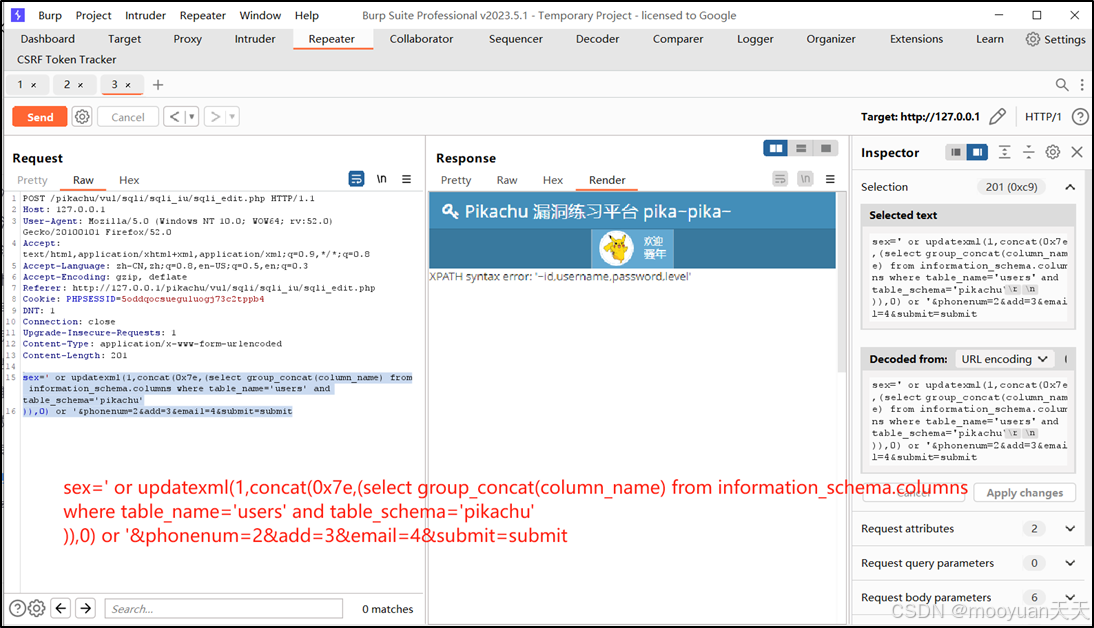This screenshot has width=1094, height=628.
Task: Toggle request non-printable characters \n
Action: coord(382,179)
